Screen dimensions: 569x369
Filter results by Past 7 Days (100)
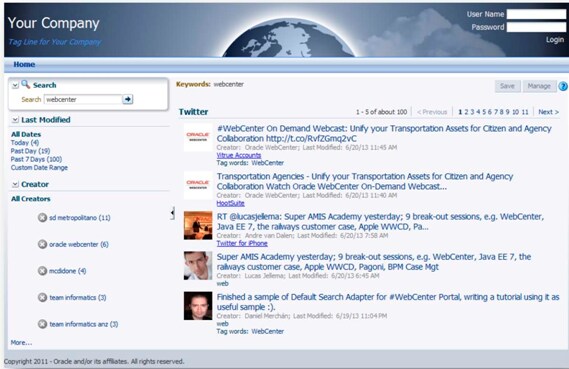coord(36,159)
